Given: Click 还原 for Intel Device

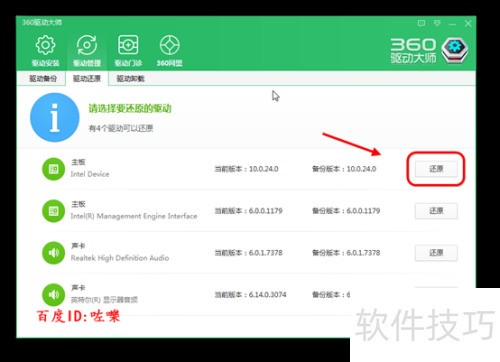Looking at the screenshot, I should pyautogui.click(x=436, y=169).
